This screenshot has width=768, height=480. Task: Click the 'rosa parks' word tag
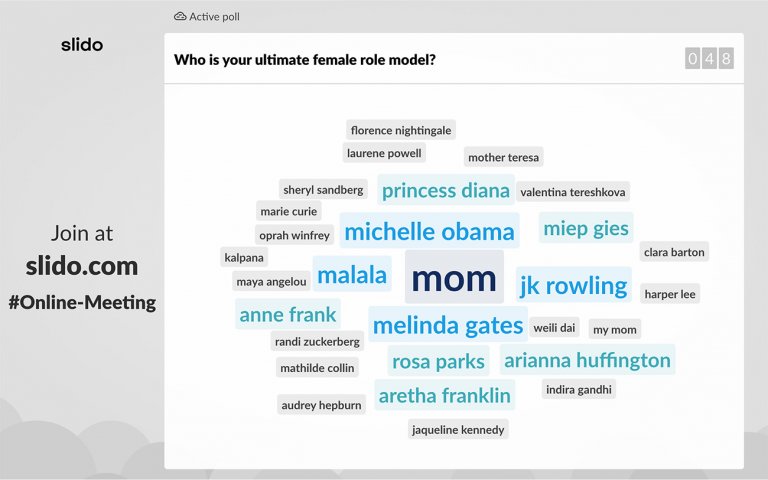coord(438,361)
